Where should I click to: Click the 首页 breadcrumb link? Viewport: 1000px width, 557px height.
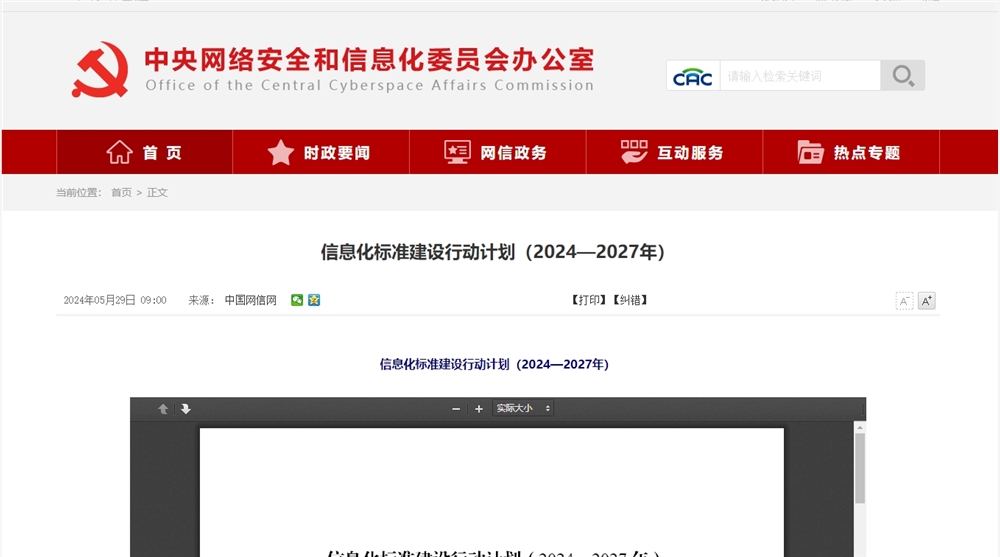point(121,193)
